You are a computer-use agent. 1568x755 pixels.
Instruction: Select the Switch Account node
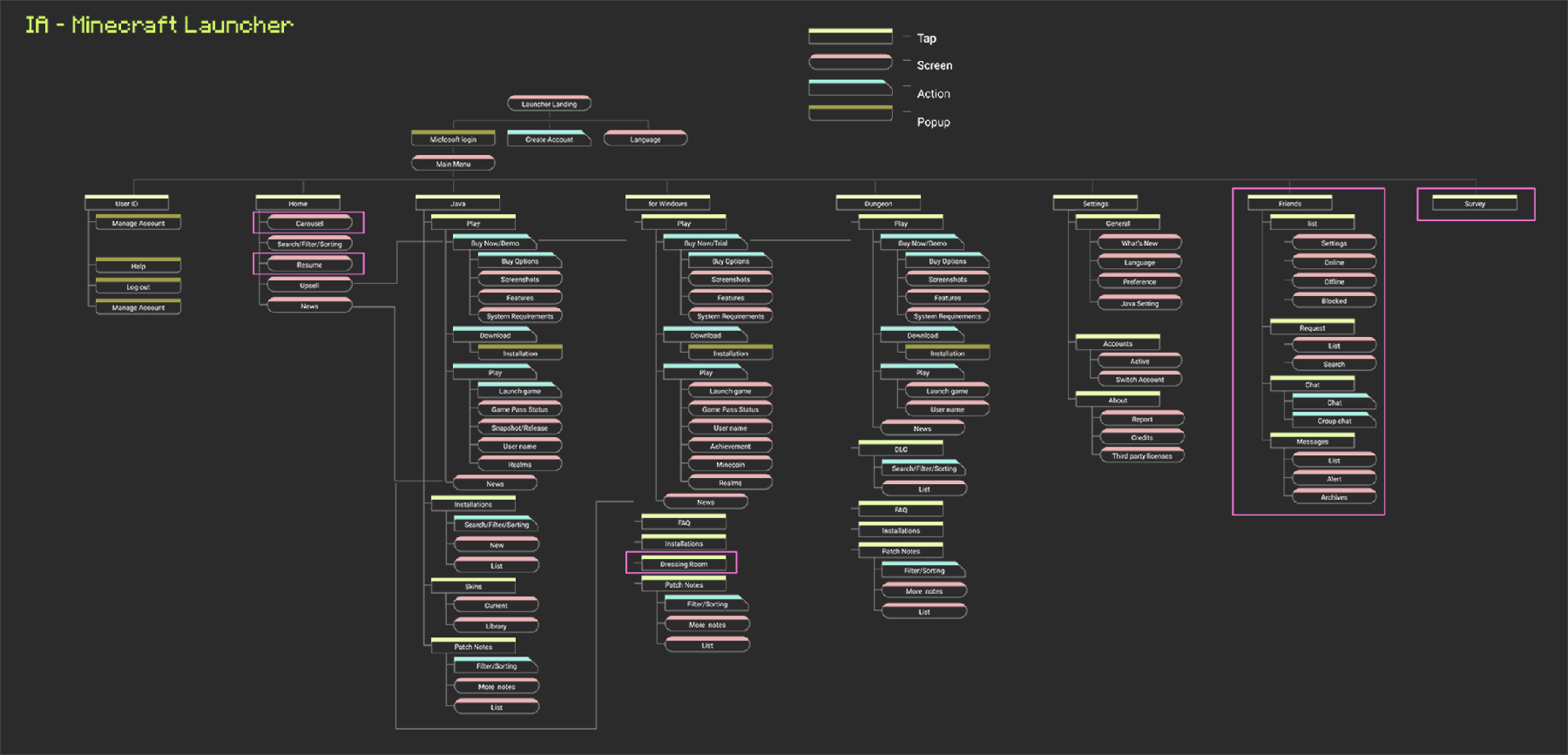click(1139, 380)
